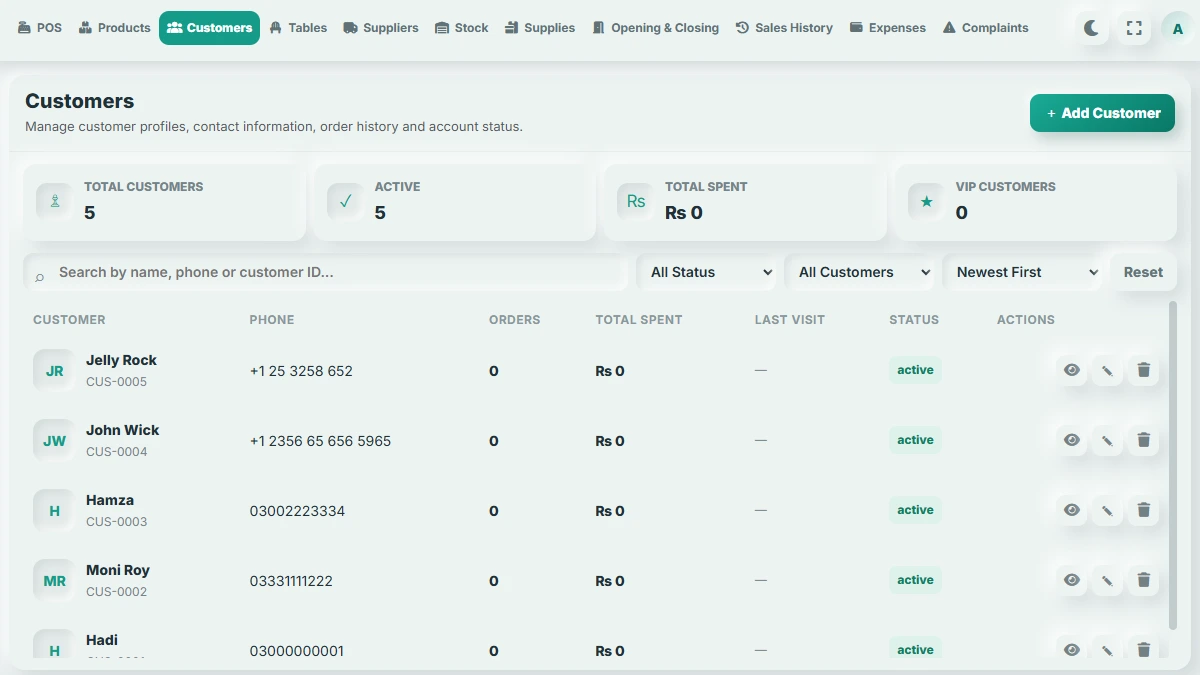Toggle dark mode moon icon
1200x675 pixels.
coord(1091,28)
